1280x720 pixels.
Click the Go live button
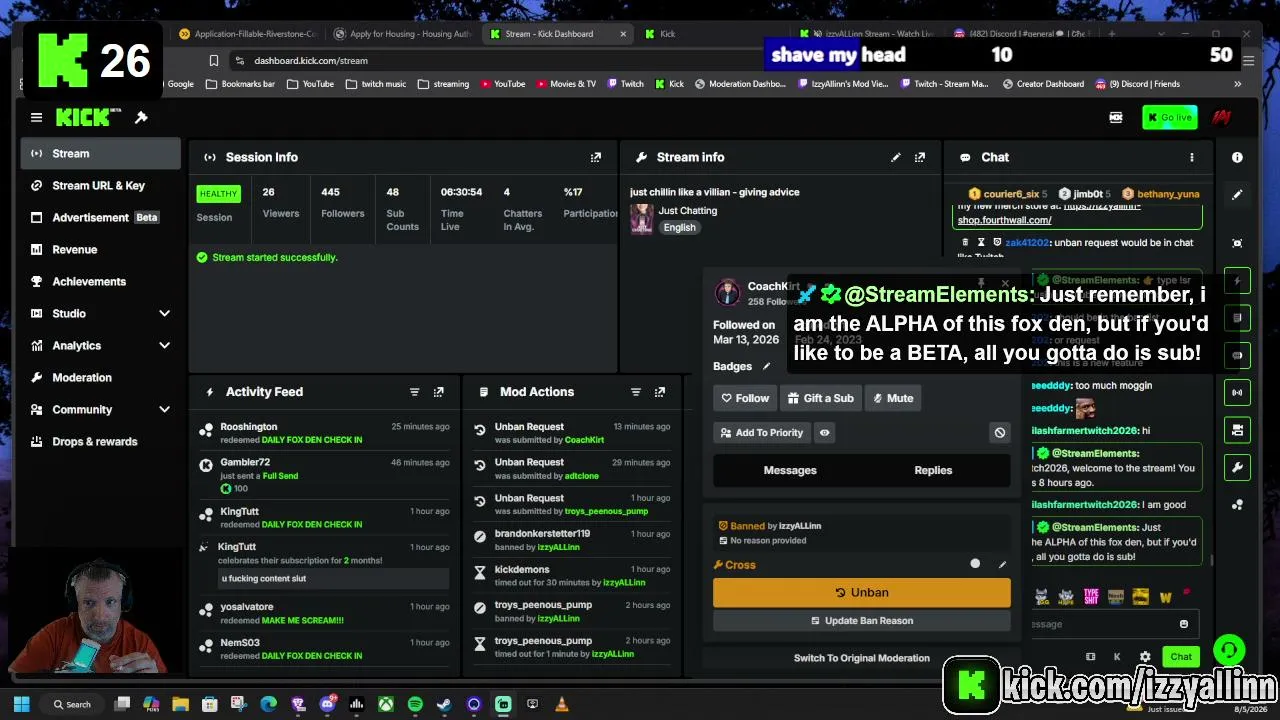tap(1169, 118)
